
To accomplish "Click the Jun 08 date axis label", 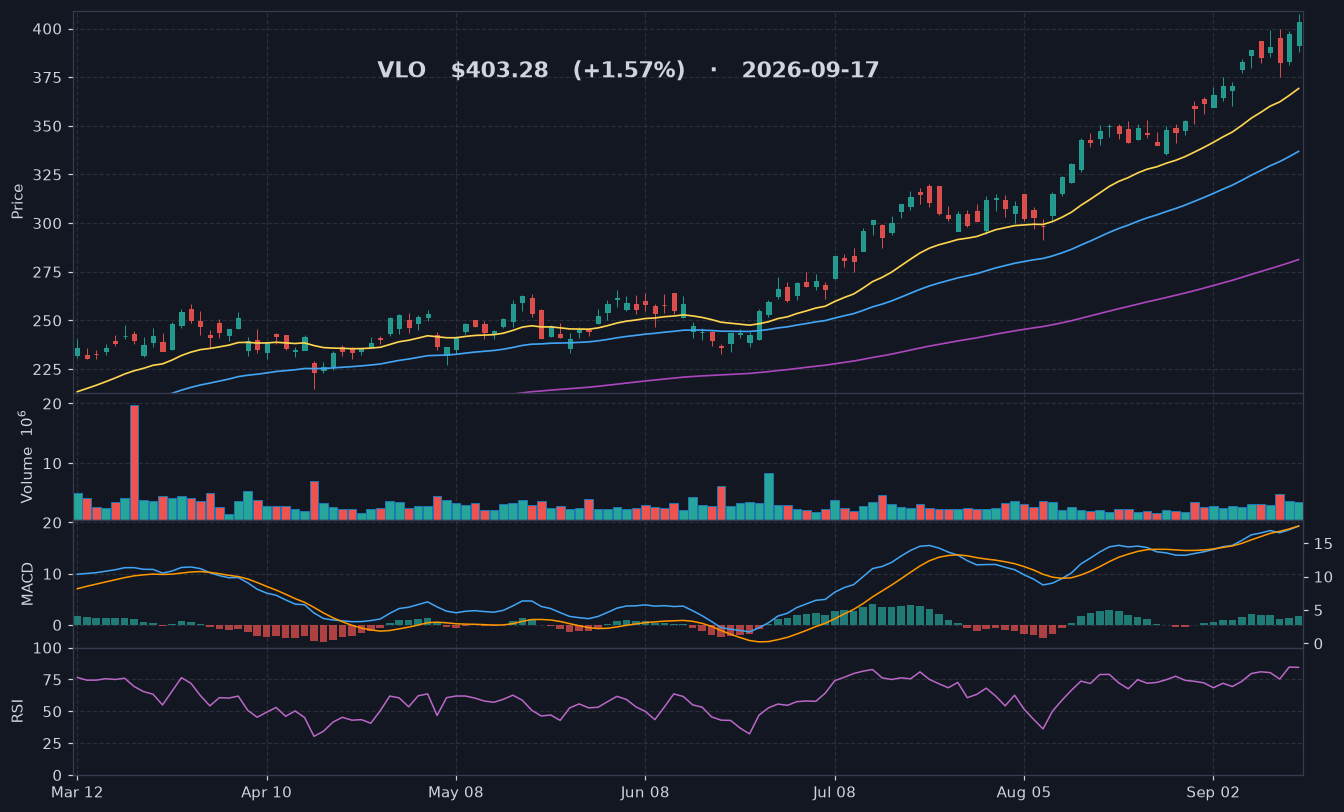I will click(645, 791).
